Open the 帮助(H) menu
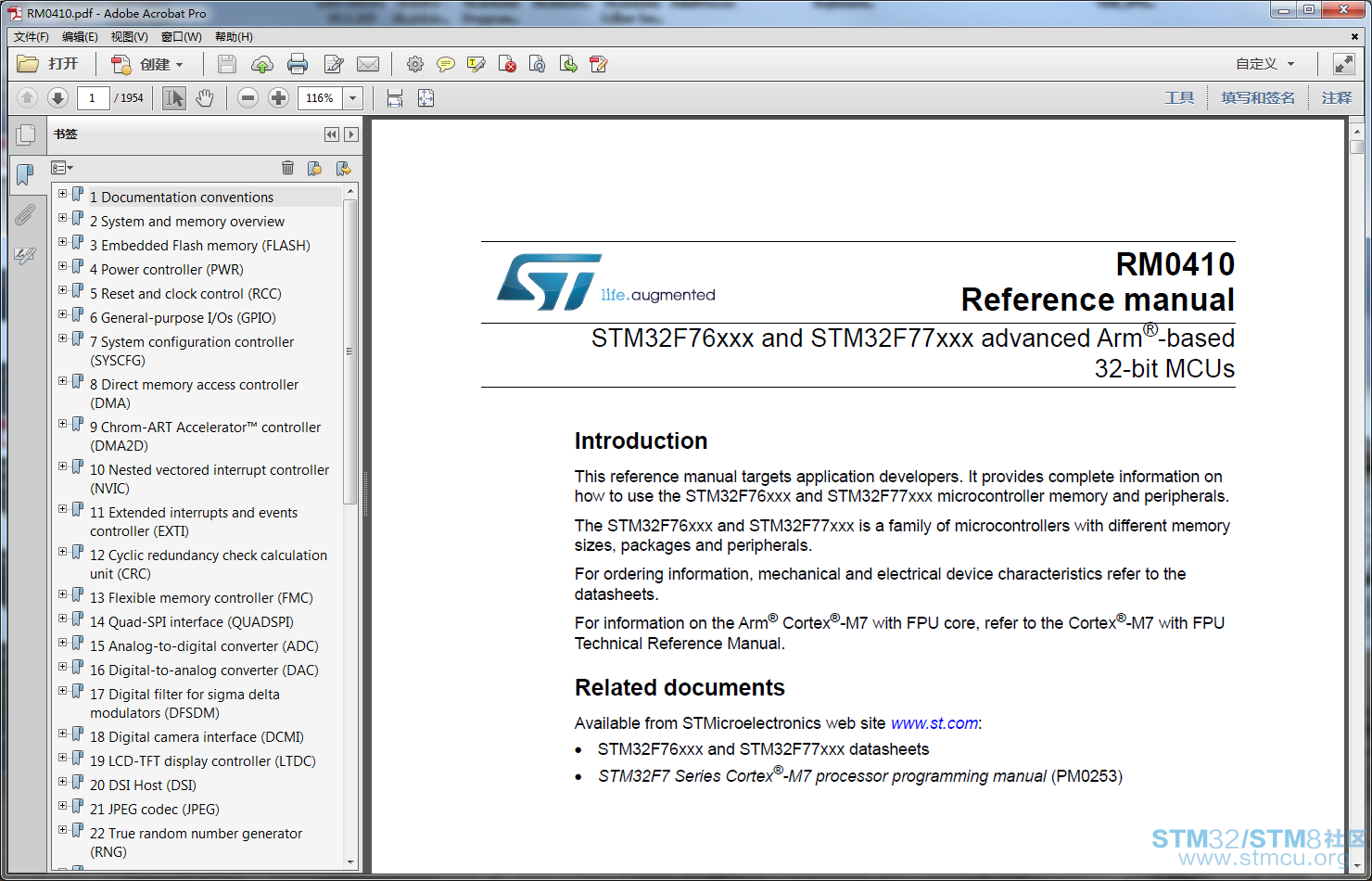This screenshot has width=1372, height=881. [234, 37]
